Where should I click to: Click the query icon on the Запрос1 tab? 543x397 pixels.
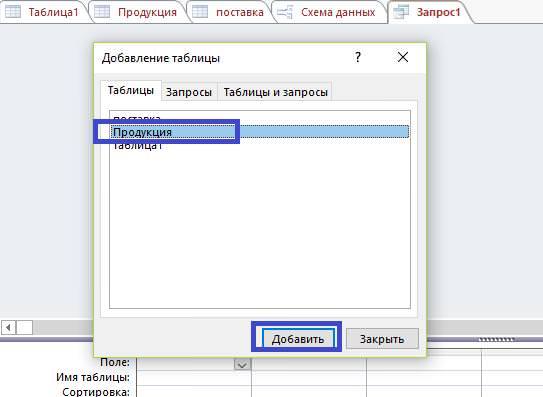coord(401,12)
